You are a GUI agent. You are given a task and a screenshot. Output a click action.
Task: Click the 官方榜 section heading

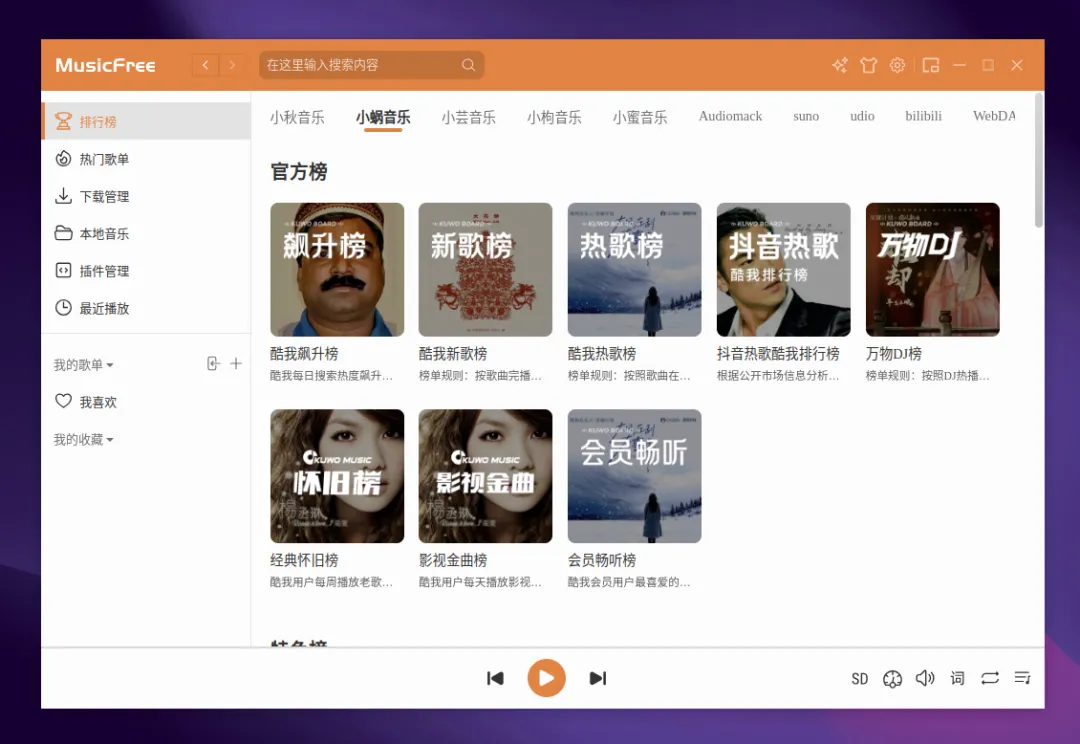tap(299, 171)
